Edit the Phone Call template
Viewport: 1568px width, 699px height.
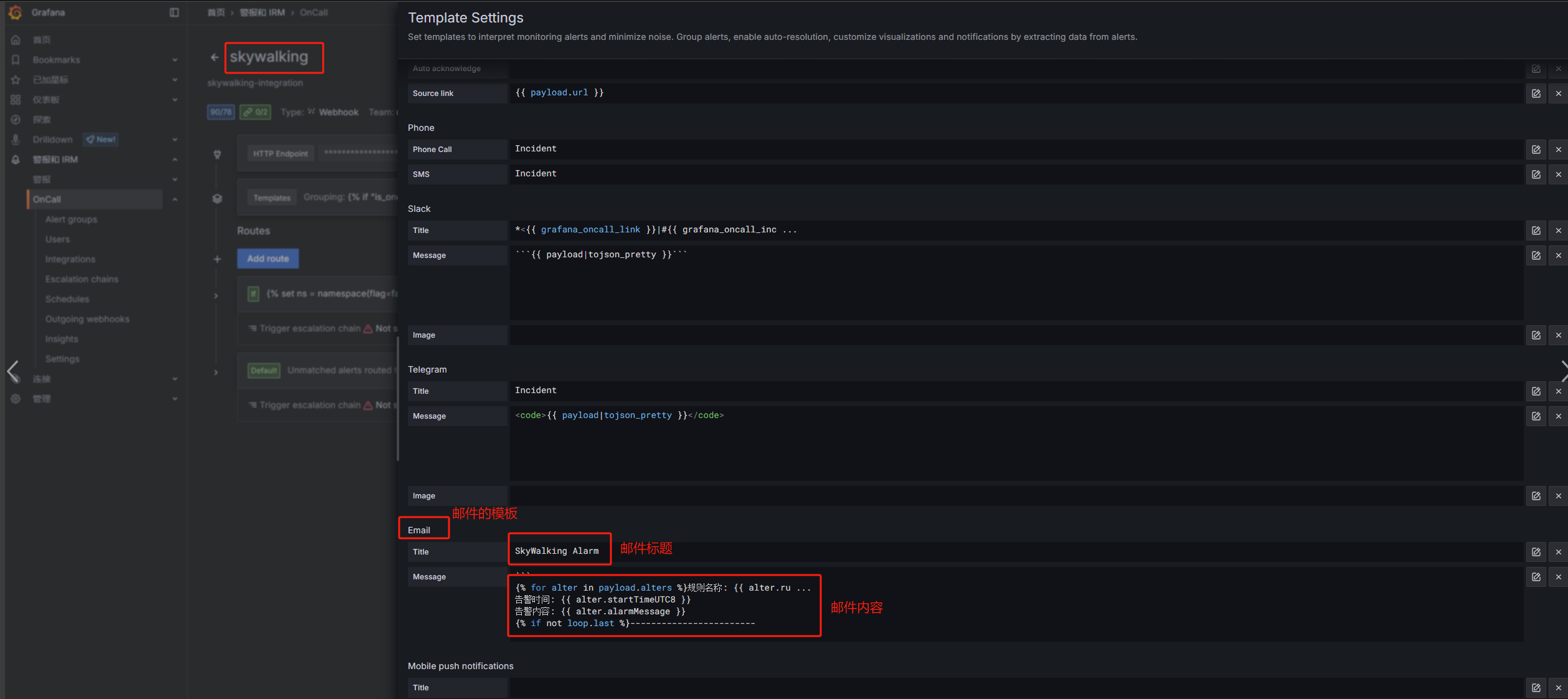[x=1536, y=150]
